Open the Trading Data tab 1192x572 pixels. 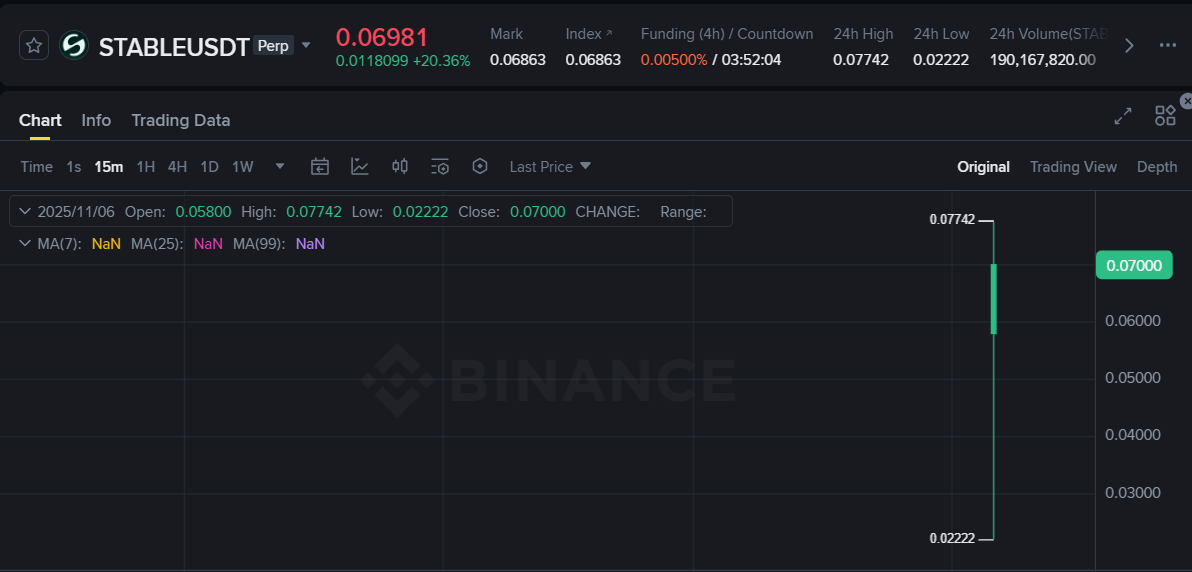tap(181, 120)
